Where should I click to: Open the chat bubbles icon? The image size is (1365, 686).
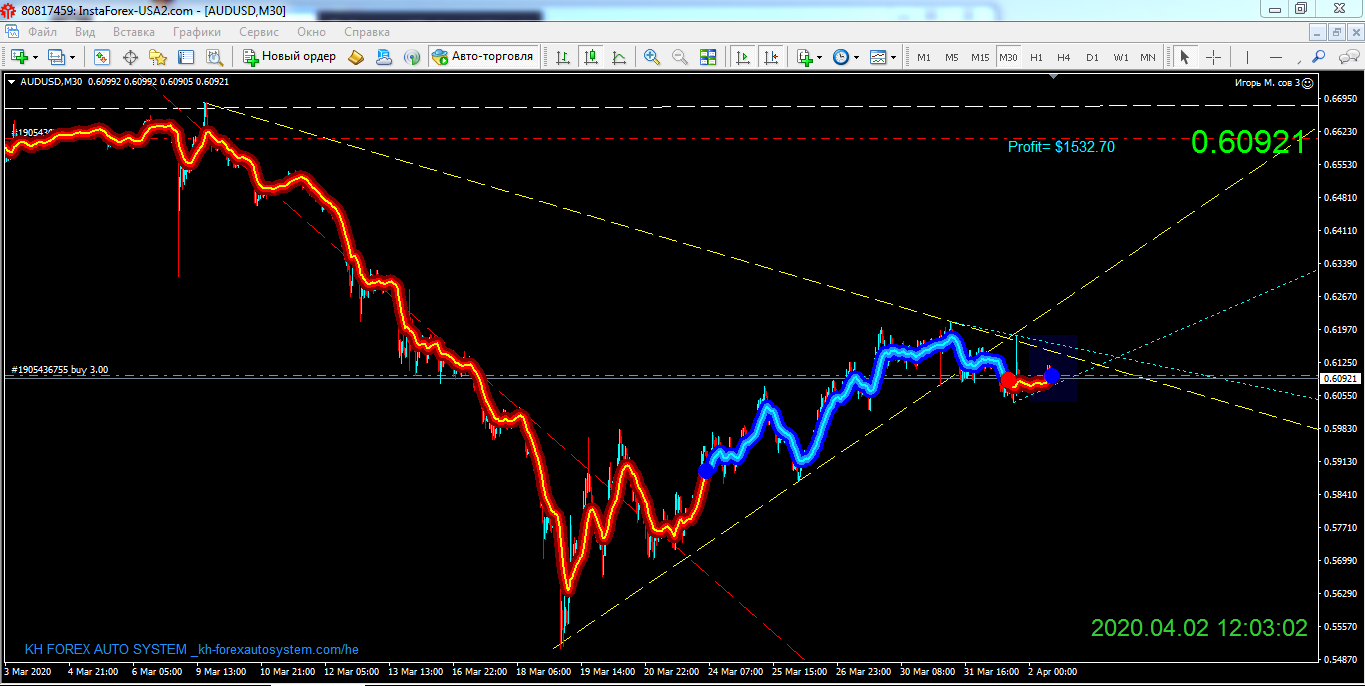1347,57
